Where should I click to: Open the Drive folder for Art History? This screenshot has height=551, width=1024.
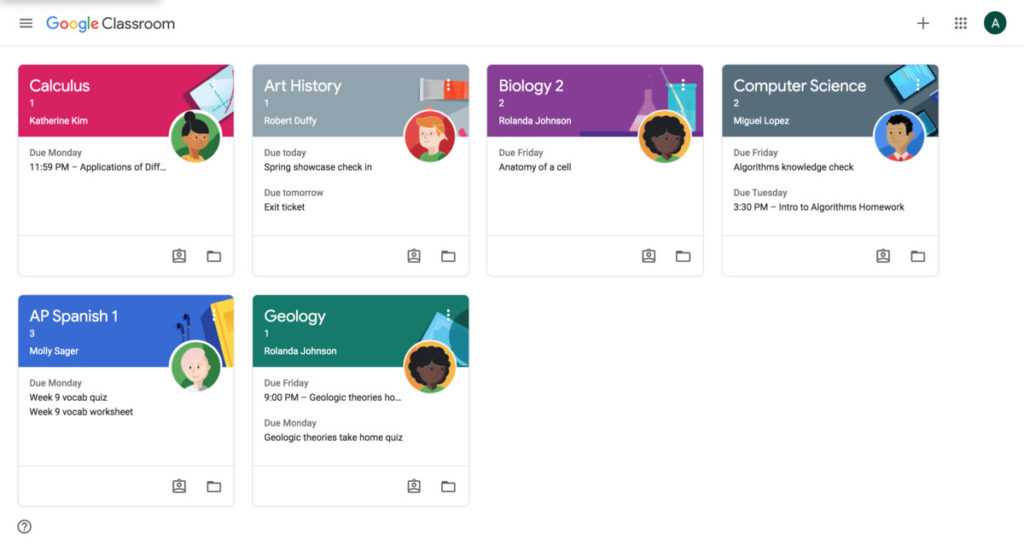click(448, 256)
